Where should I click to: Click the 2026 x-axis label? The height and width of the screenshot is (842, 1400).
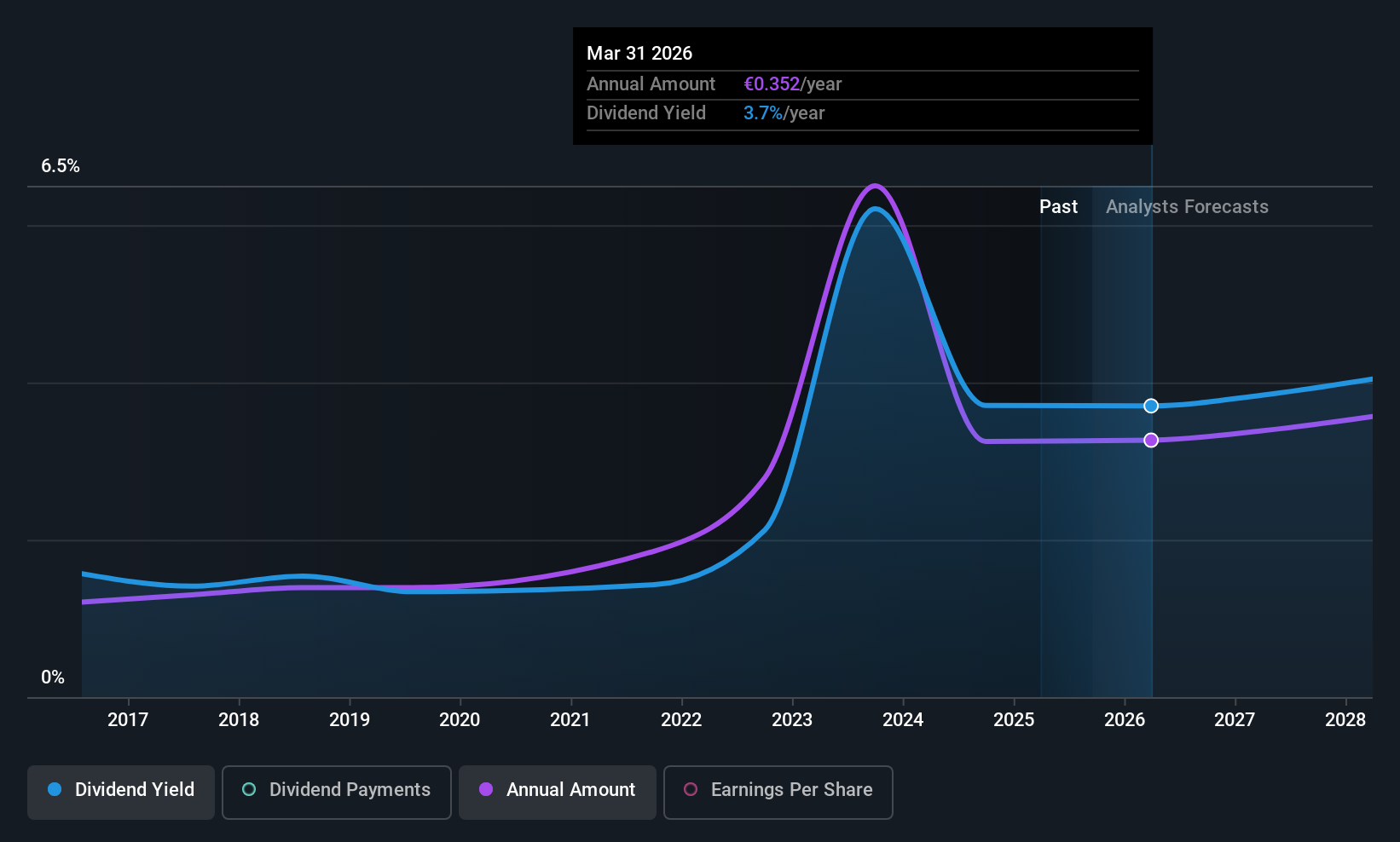1125,719
